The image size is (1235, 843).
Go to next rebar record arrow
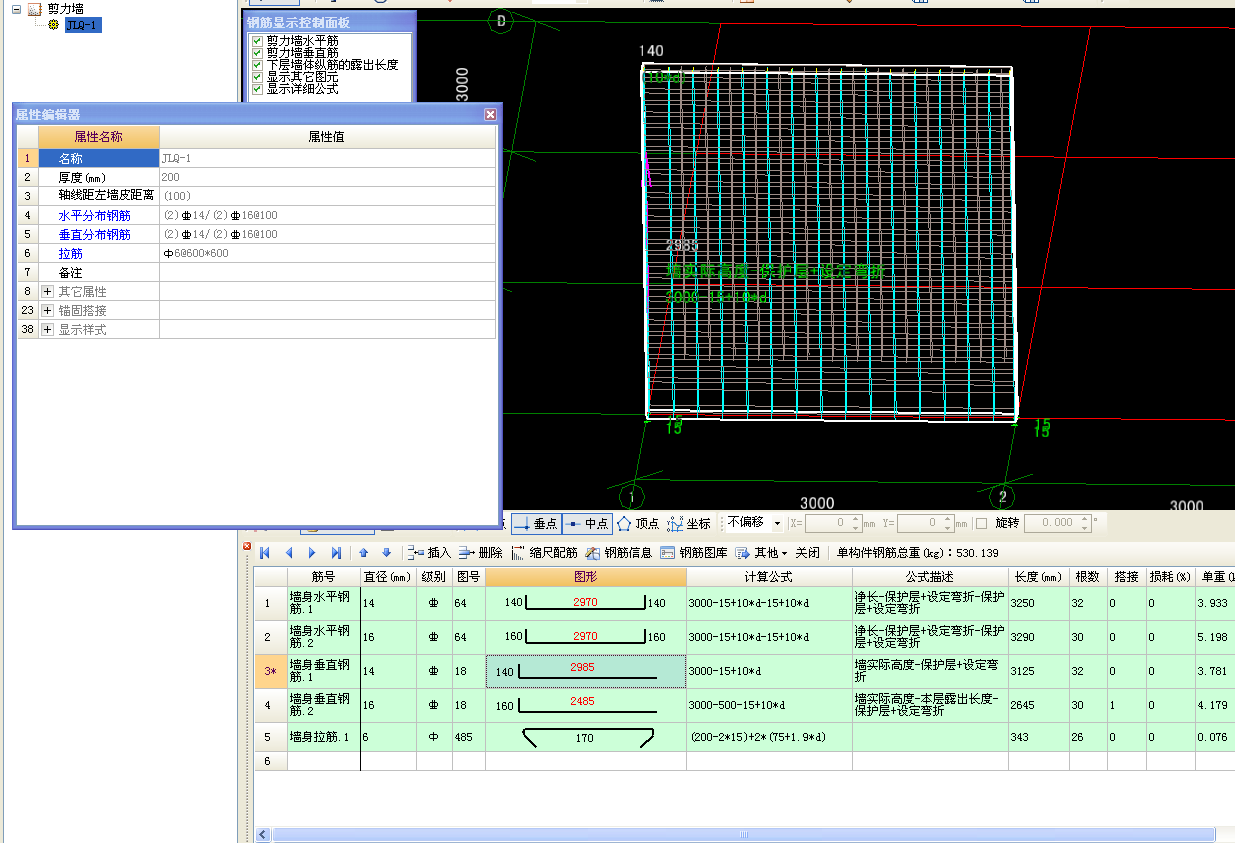pos(312,552)
